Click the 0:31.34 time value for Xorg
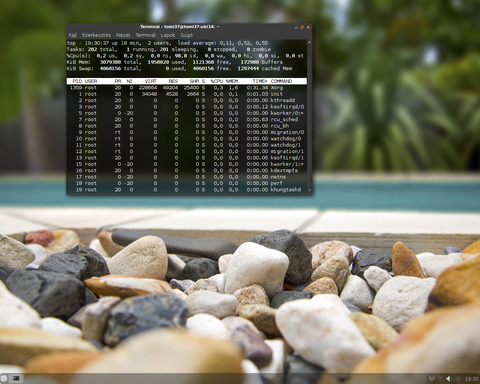 coord(257,88)
